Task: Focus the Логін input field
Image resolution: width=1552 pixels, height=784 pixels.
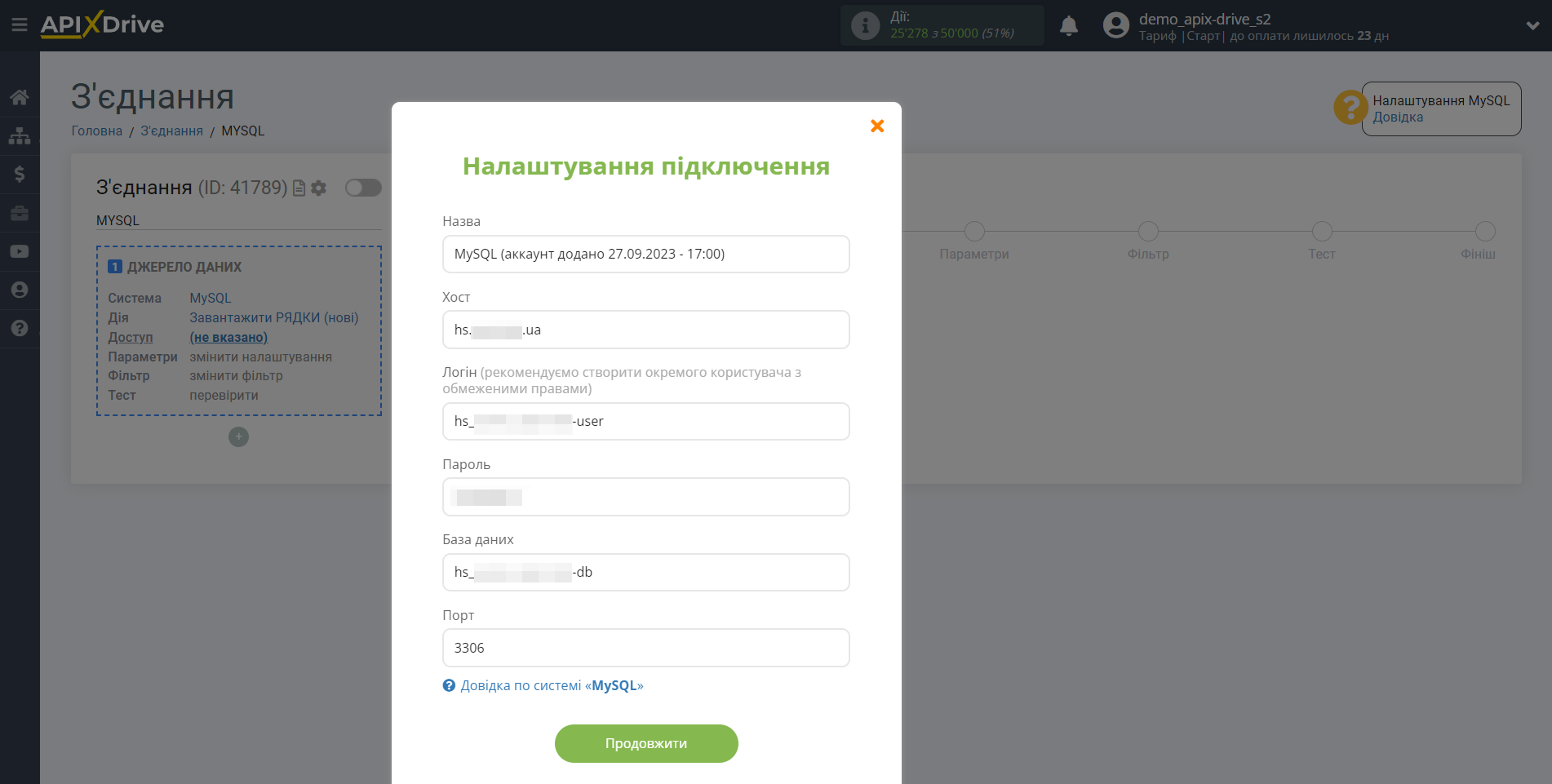Action: [645, 421]
